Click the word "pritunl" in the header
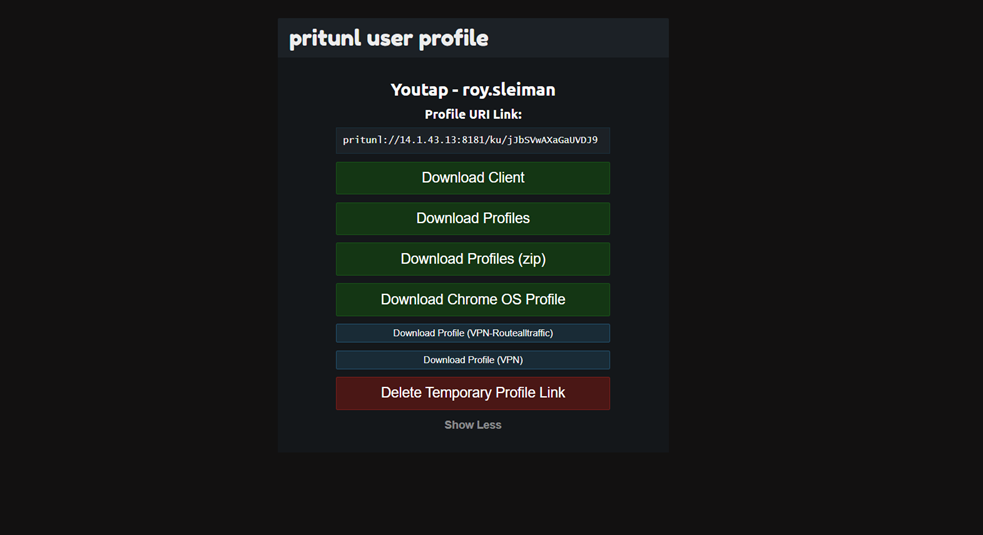This screenshot has width=983, height=535. (318, 39)
